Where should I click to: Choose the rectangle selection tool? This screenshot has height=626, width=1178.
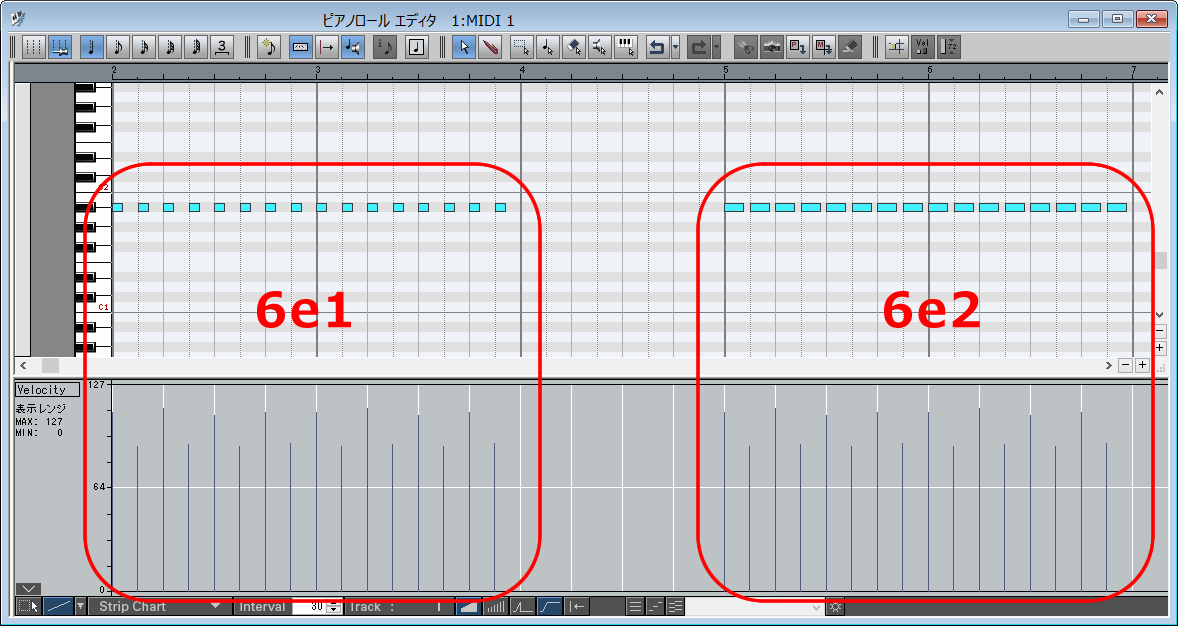click(521, 47)
